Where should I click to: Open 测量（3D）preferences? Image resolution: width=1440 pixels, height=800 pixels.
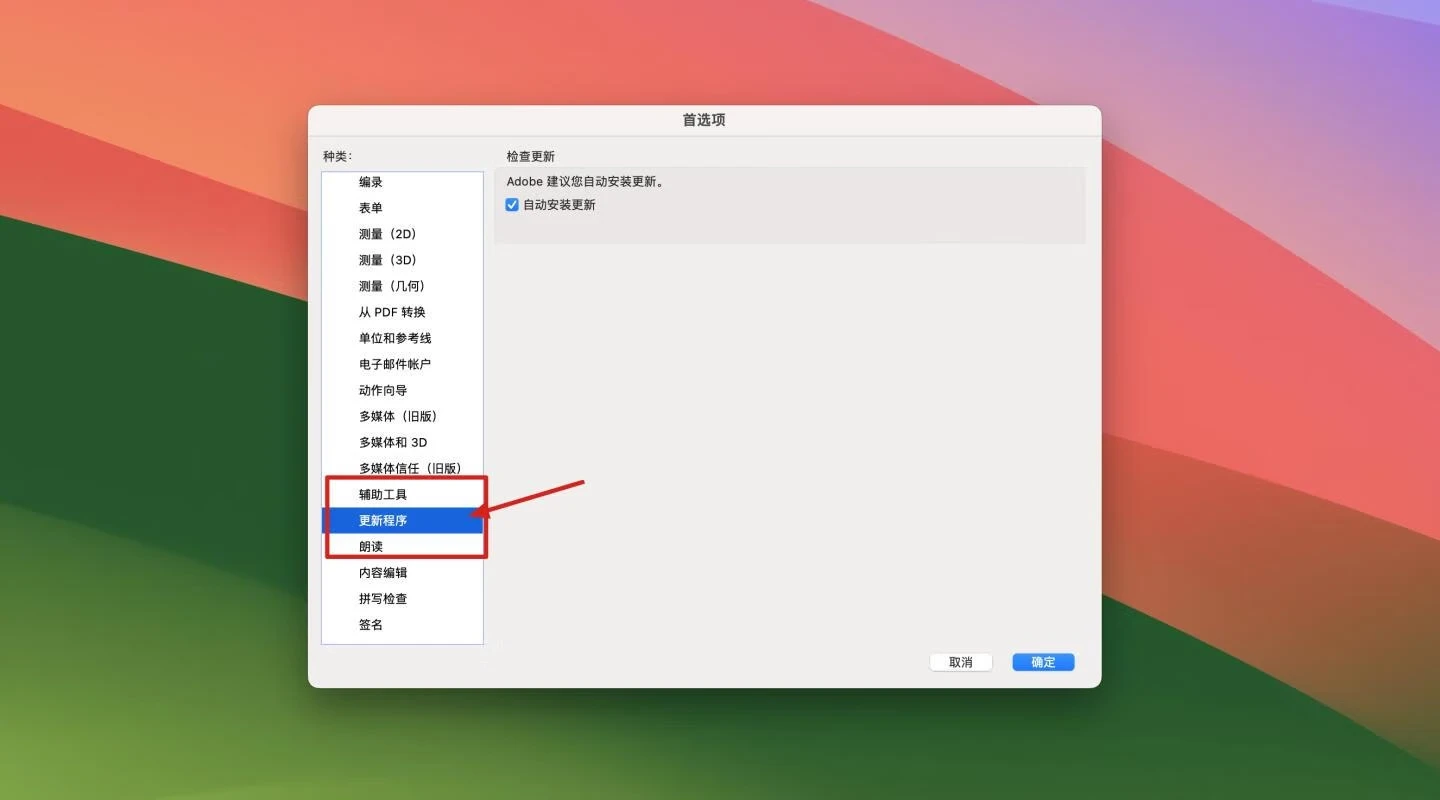387,260
